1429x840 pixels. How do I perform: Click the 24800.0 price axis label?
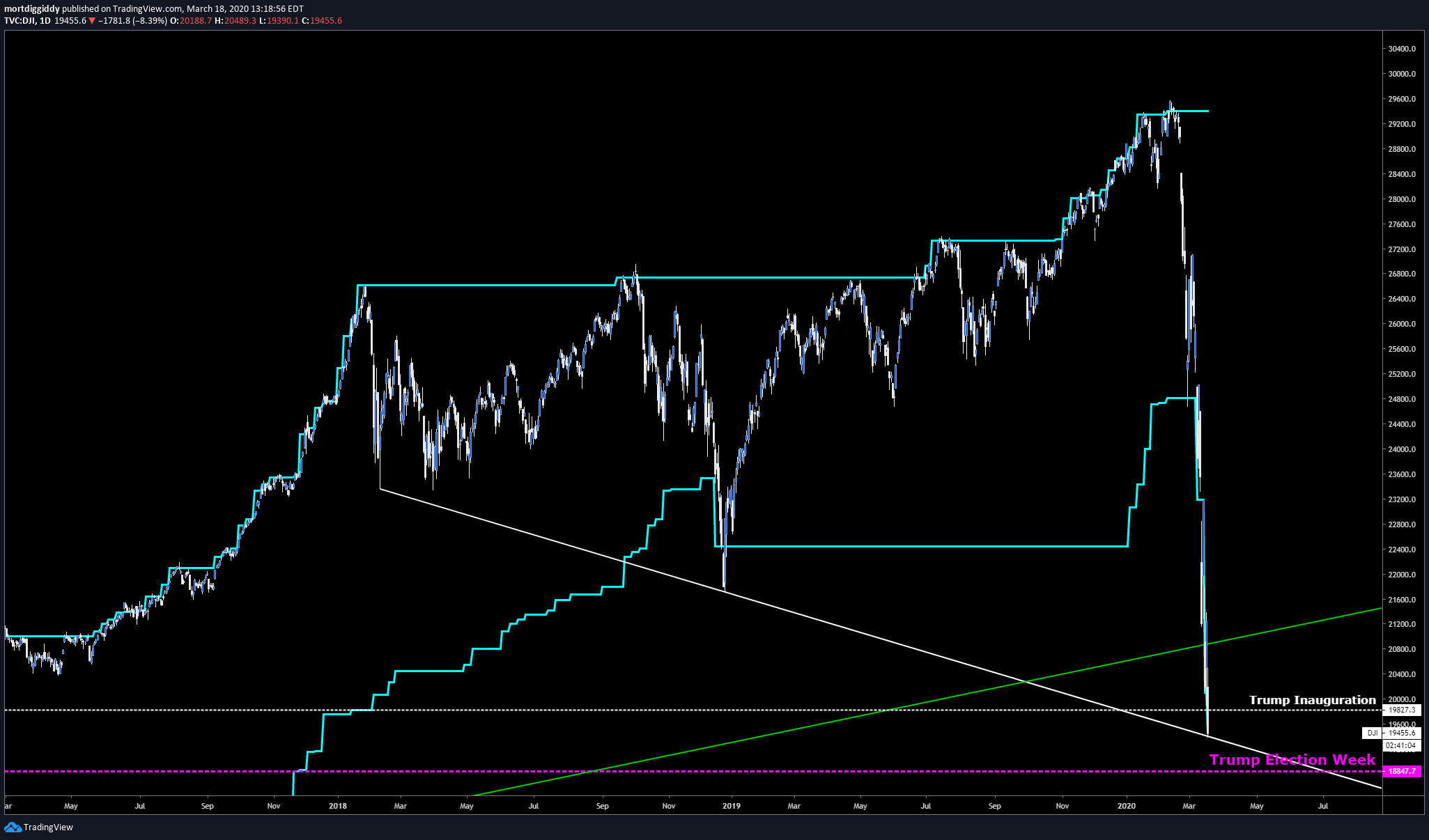pos(1402,399)
